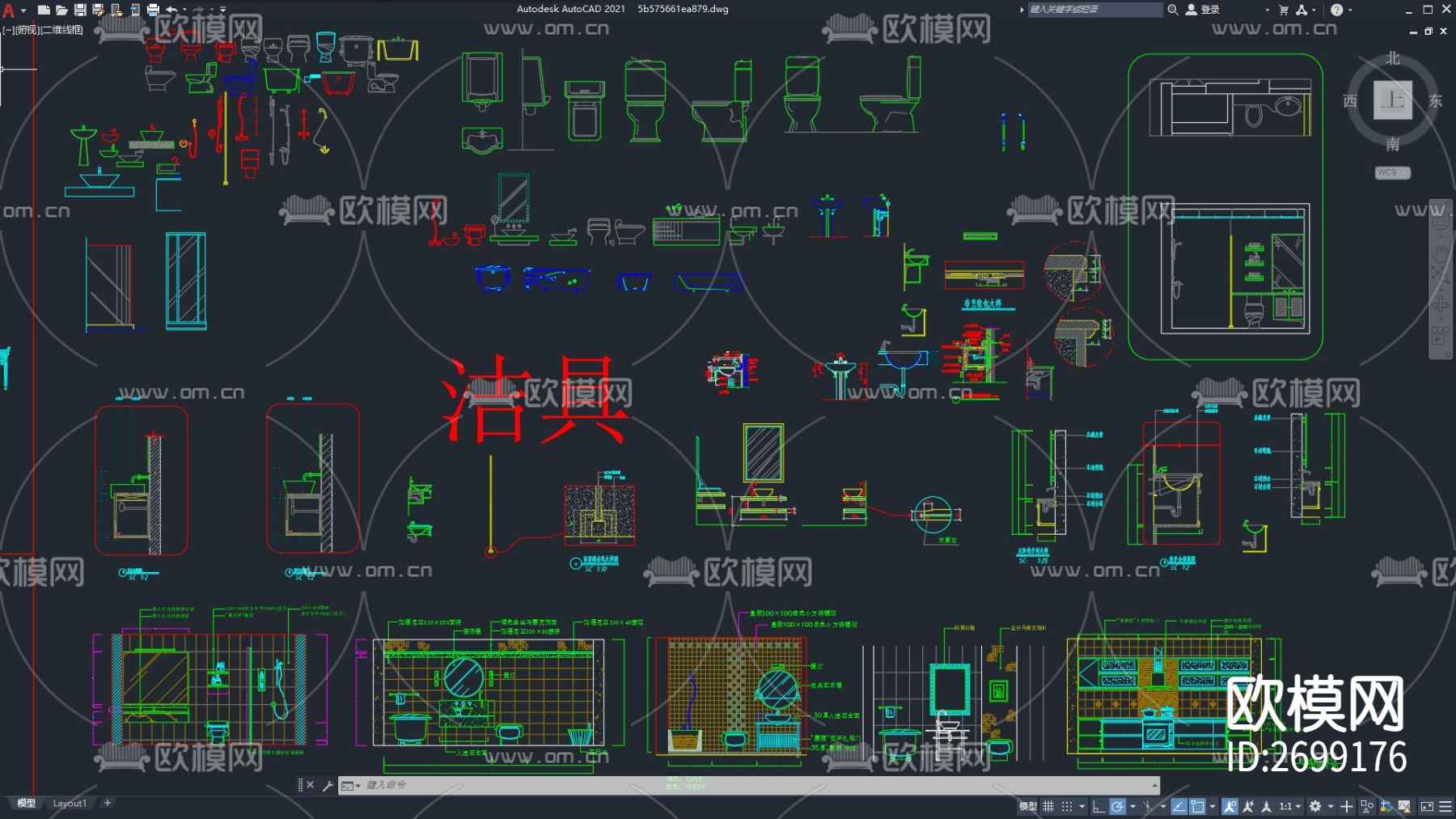Click the annotation auto-scale icon
This screenshot has height=819, width=1456.
click(x=1248, y=806)
